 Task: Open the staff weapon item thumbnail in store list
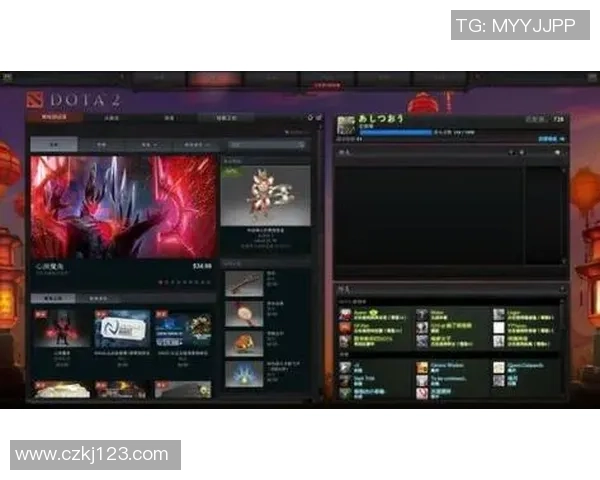pyautogui.click(x=244, y=284)
